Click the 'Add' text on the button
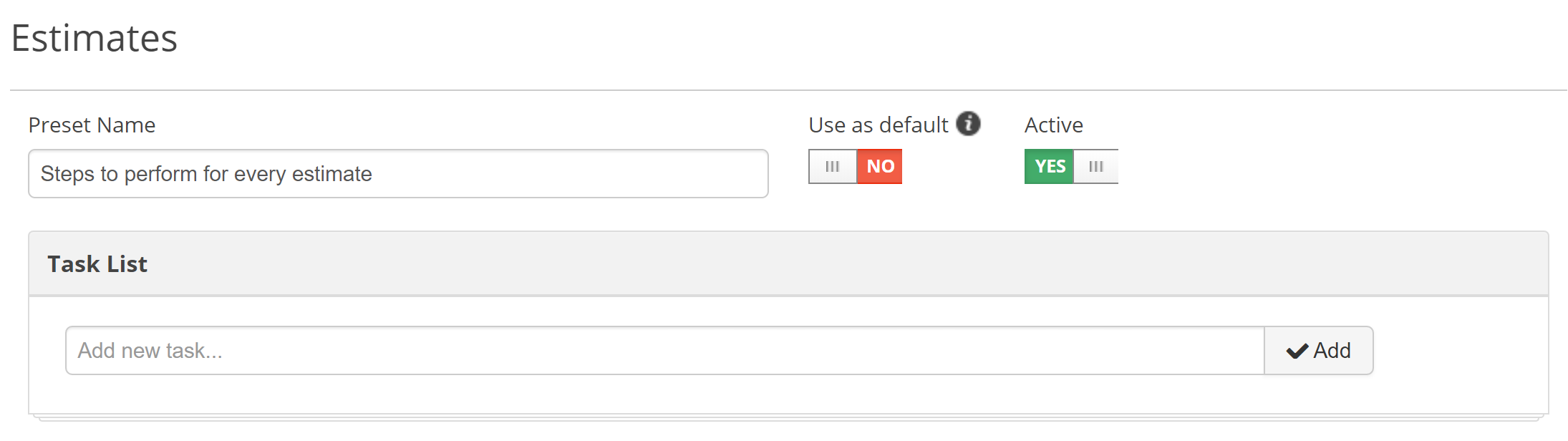The image size is (1568, 441). click(1332, 351)
